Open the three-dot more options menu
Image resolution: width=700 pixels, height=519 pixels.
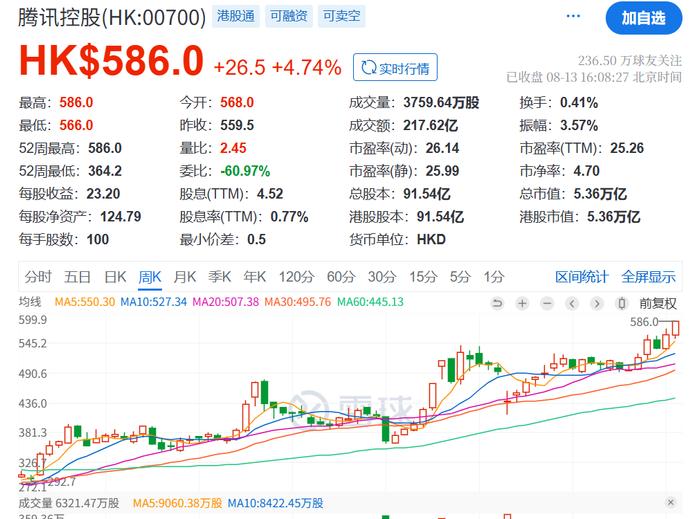(573, 16)
